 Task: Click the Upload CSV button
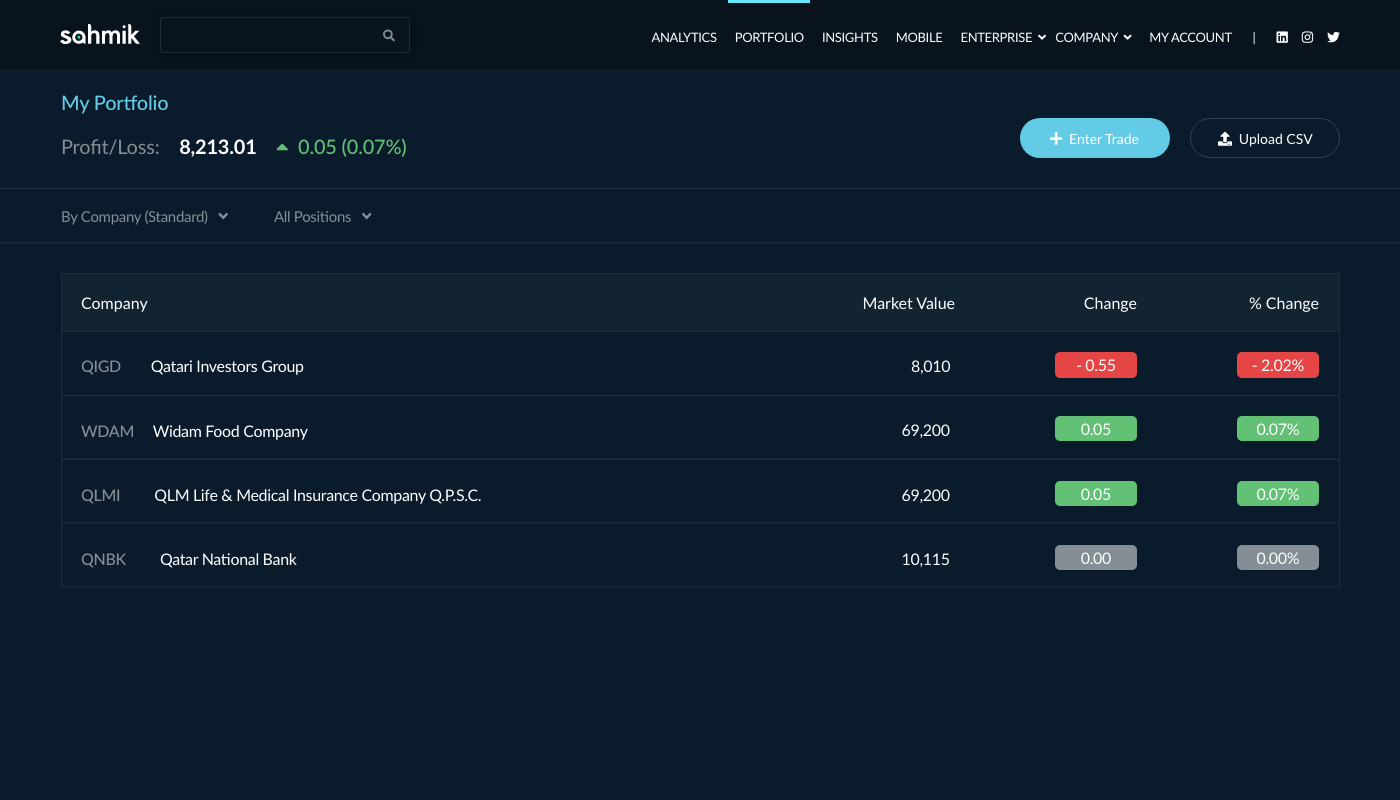tap(1265, 138)
